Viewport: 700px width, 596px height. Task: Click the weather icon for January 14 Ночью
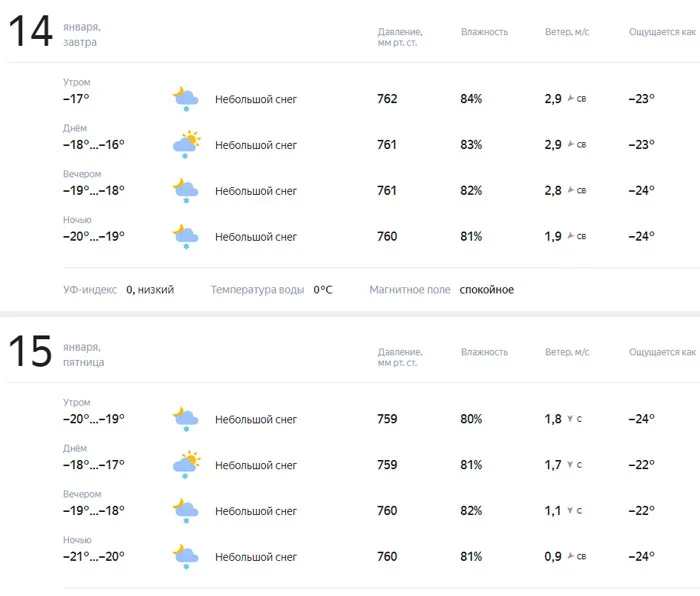pos(185,237)
